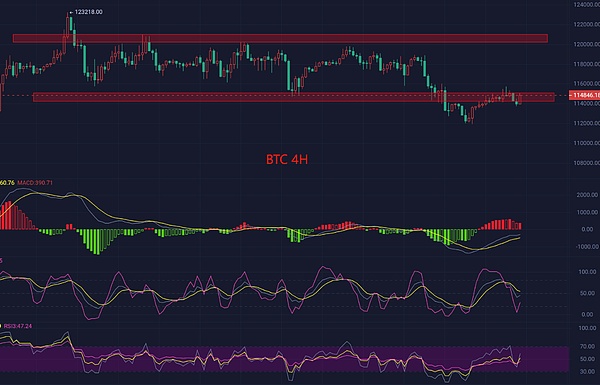Select the upper red resistance zone near 120000

coord(280,38)
